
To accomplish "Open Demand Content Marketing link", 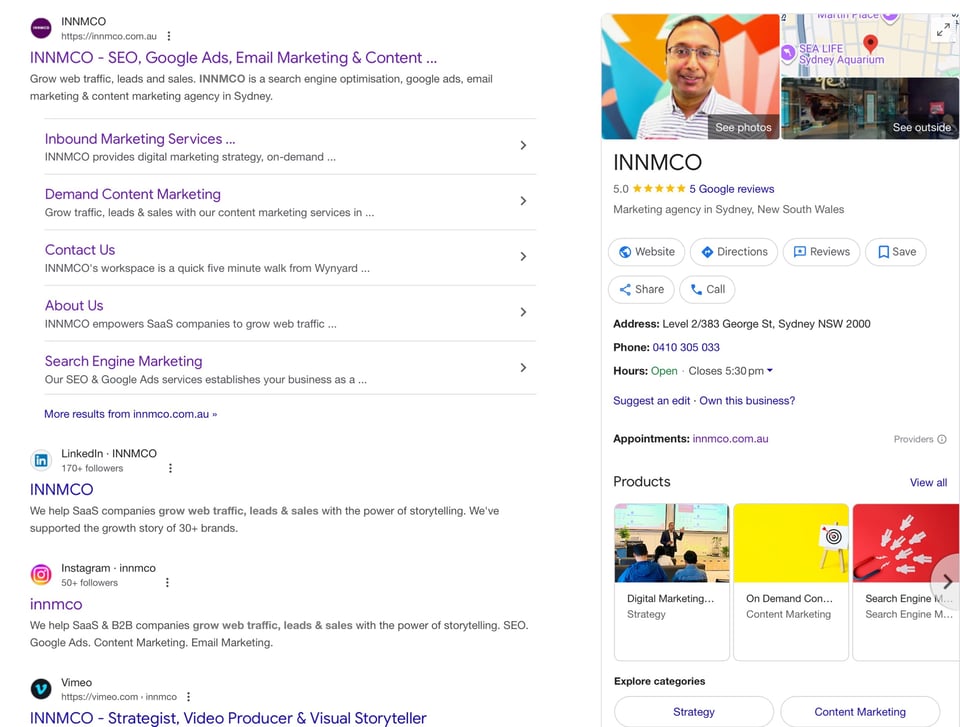I will point(133,194).
